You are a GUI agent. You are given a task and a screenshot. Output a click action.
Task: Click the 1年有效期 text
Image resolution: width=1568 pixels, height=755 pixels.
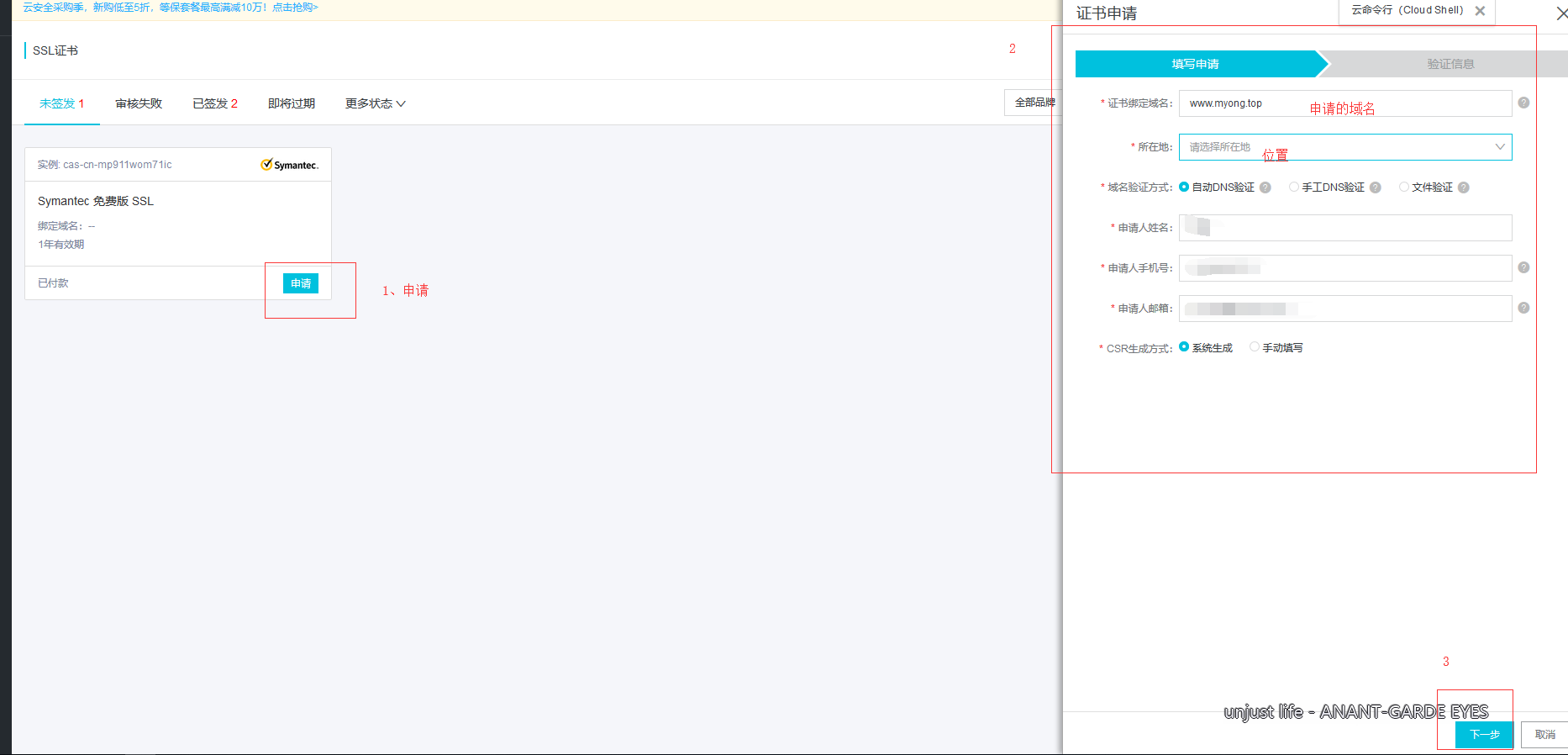point(61,245)
